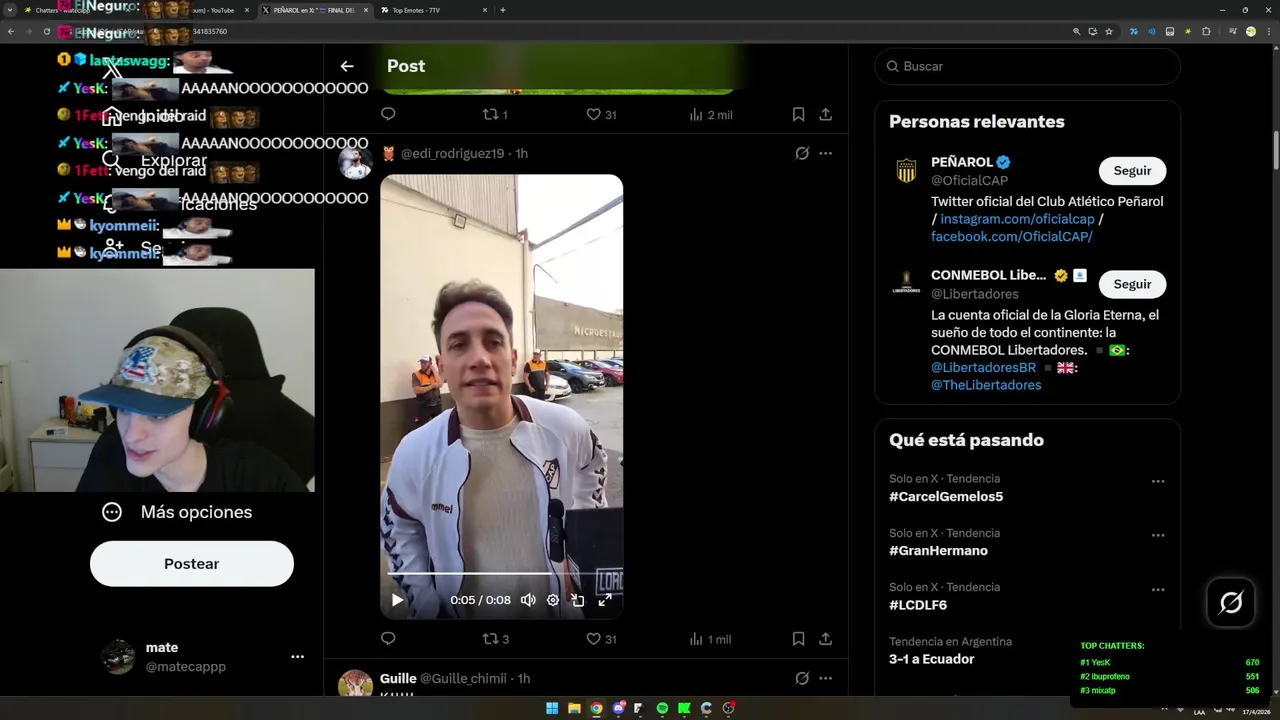Open the @LibertadoresBR mention

pyautogui.click(x=983, y=368)
